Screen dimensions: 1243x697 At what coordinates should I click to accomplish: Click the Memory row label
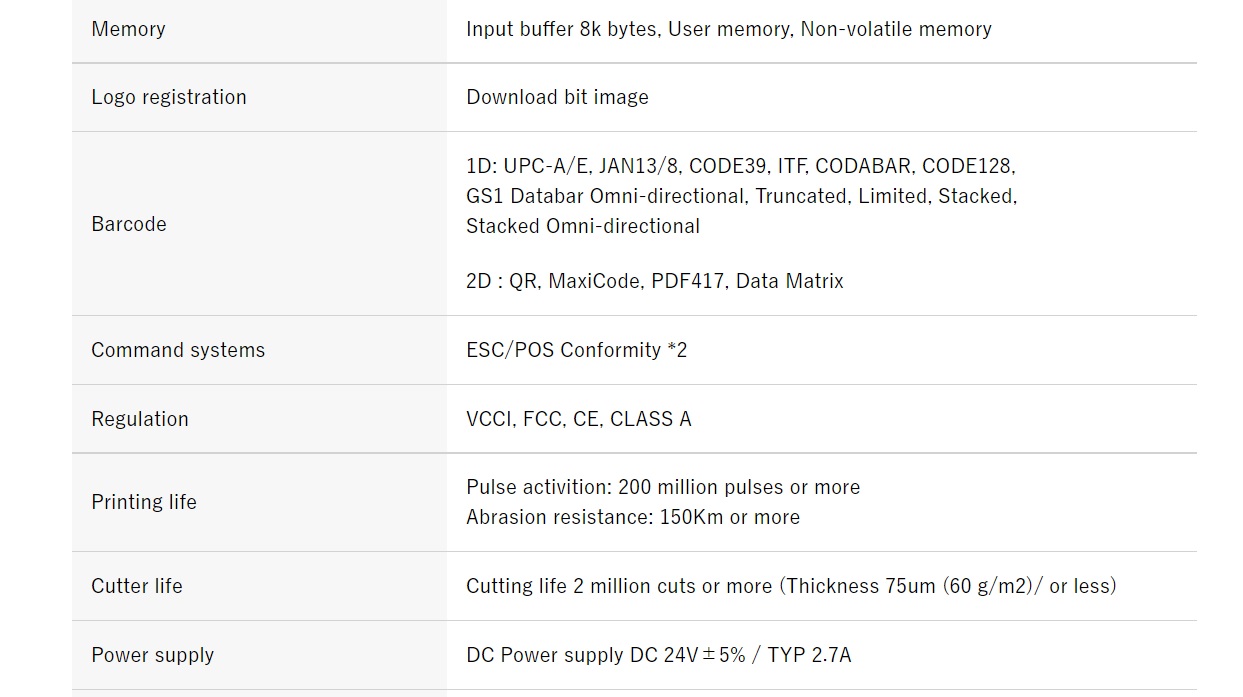click(x=128, y=29)
